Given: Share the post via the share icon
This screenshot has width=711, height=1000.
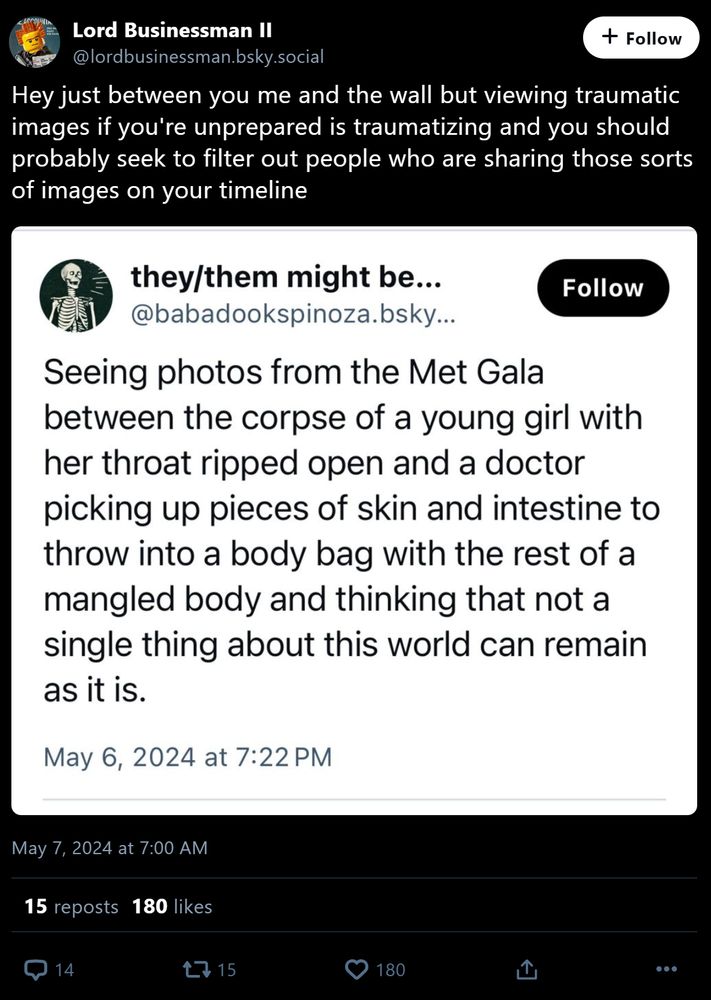Looking at the screenshot, I should (526, 969).
